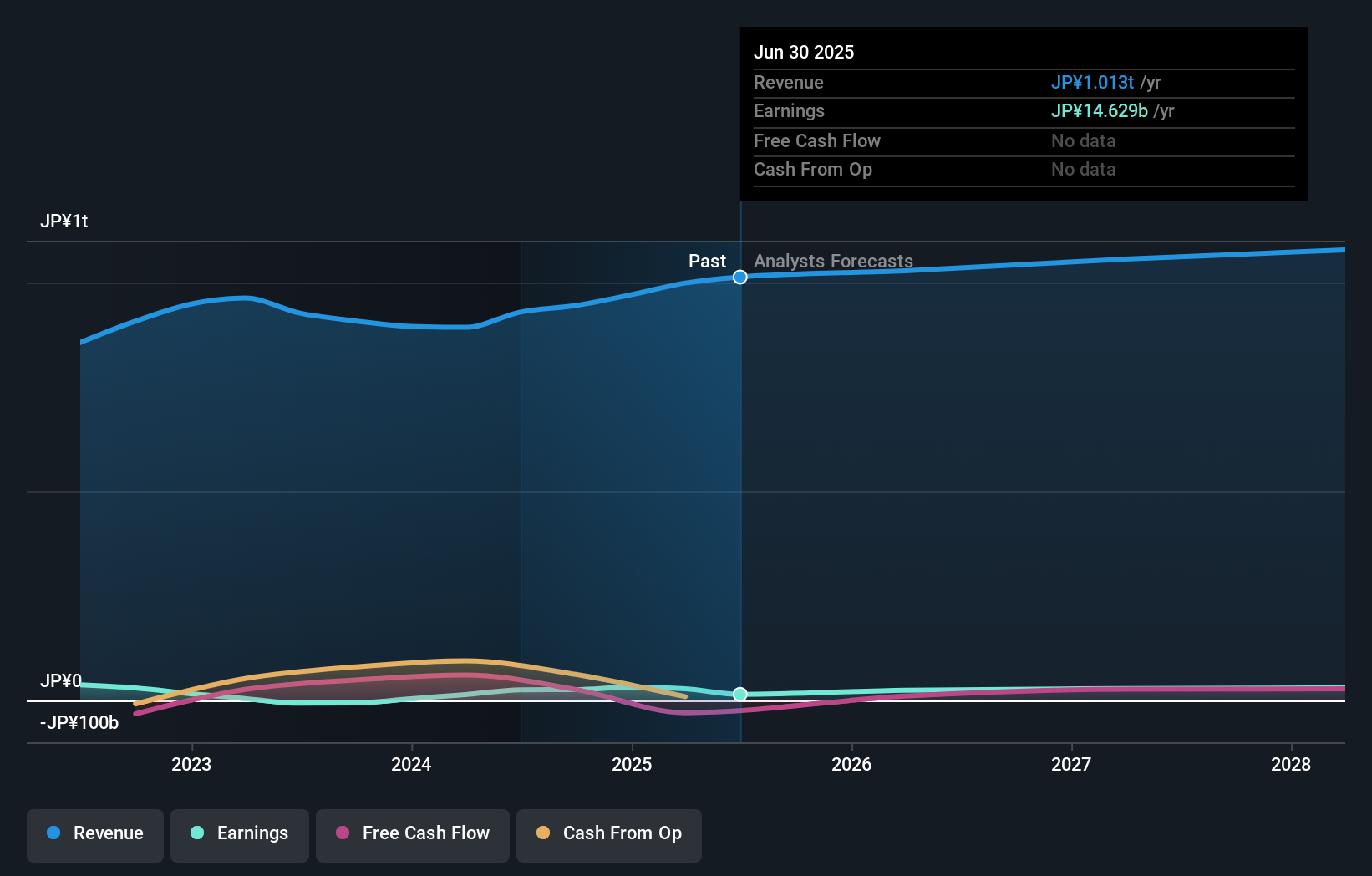Open the Jun 30 2025 tooltip header

tap(805, 52)
